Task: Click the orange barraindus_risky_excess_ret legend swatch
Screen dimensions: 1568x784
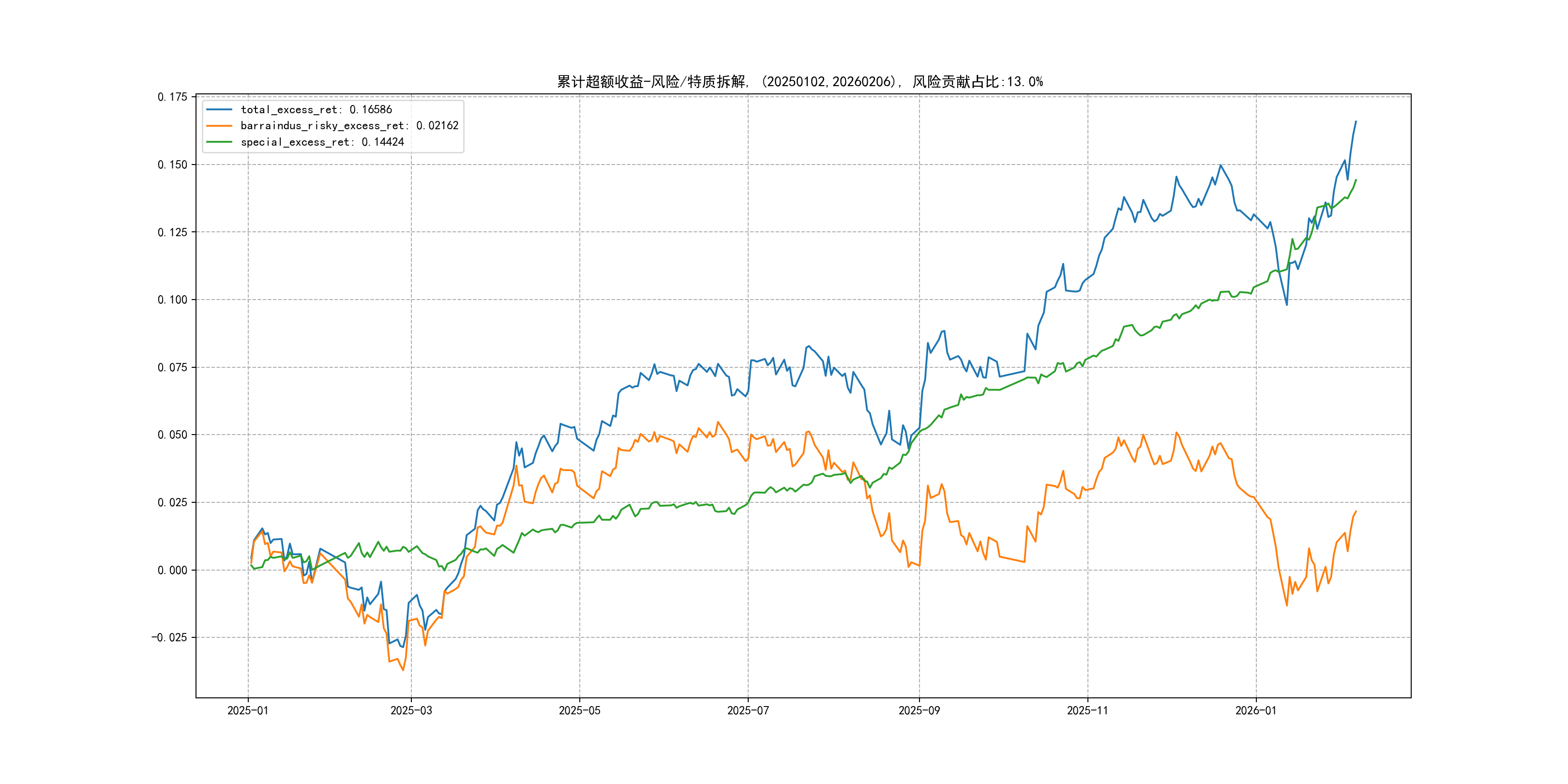Action: 219,126
